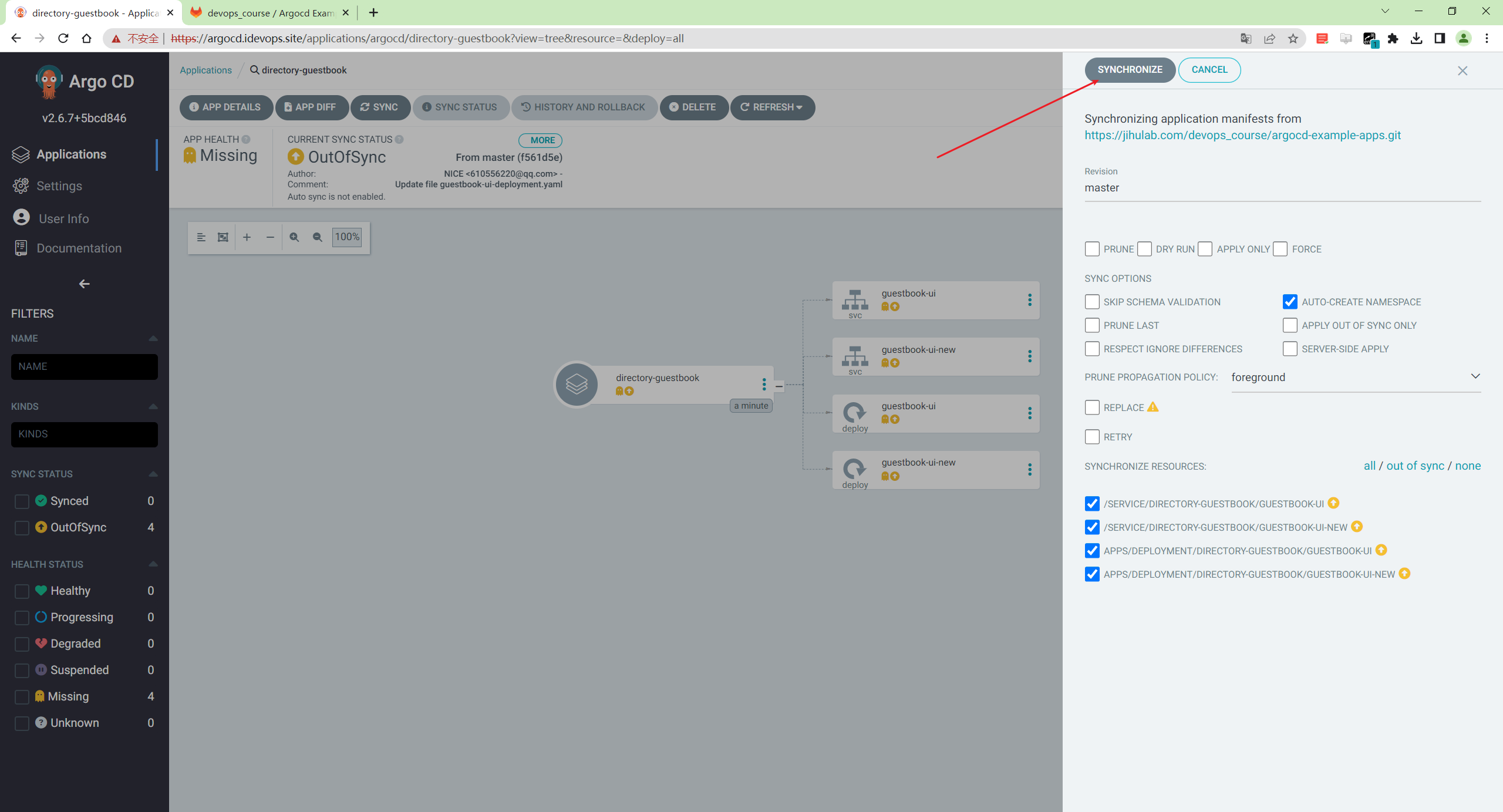Open the Applications layers icon in sidebar

tap(21, 154)
